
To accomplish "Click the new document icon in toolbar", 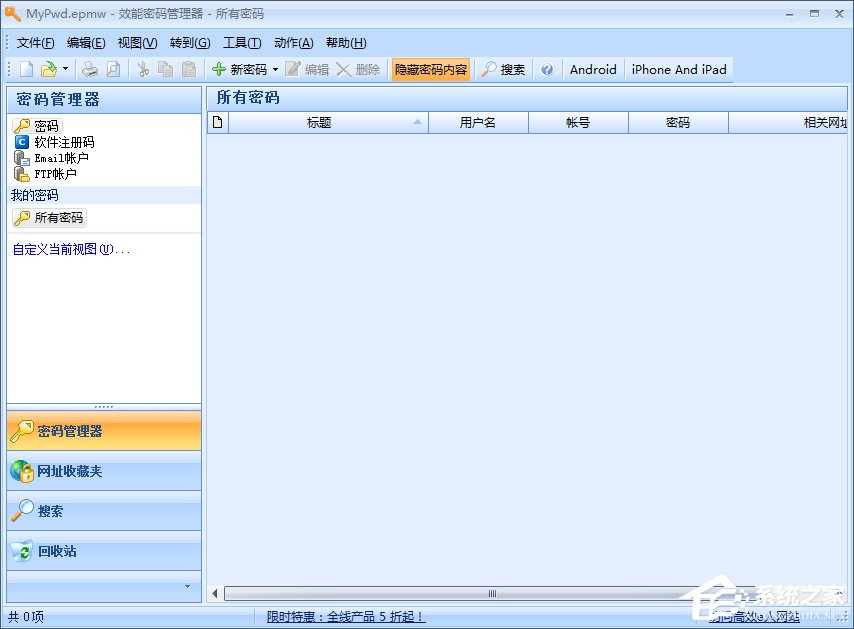I will point(26,69).
